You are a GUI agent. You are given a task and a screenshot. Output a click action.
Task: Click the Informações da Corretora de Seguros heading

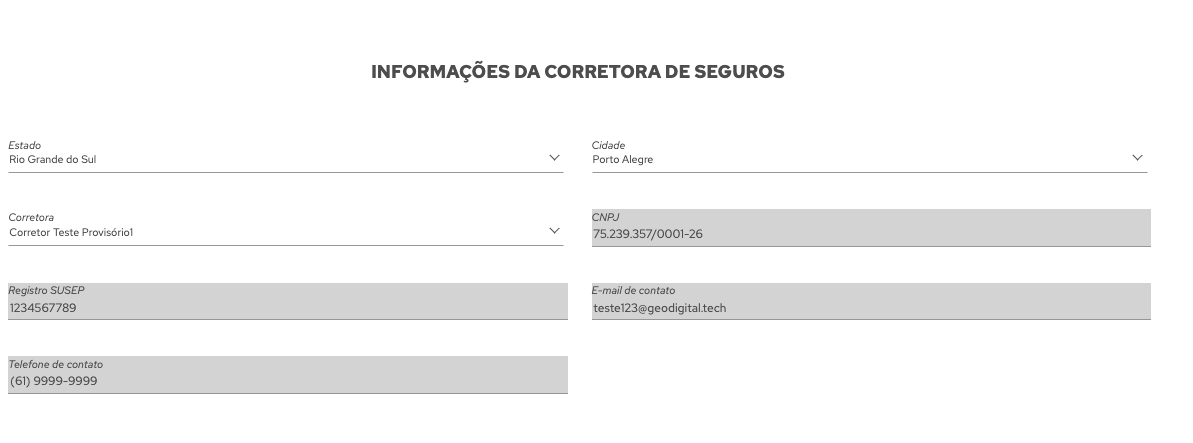(577, 72)
